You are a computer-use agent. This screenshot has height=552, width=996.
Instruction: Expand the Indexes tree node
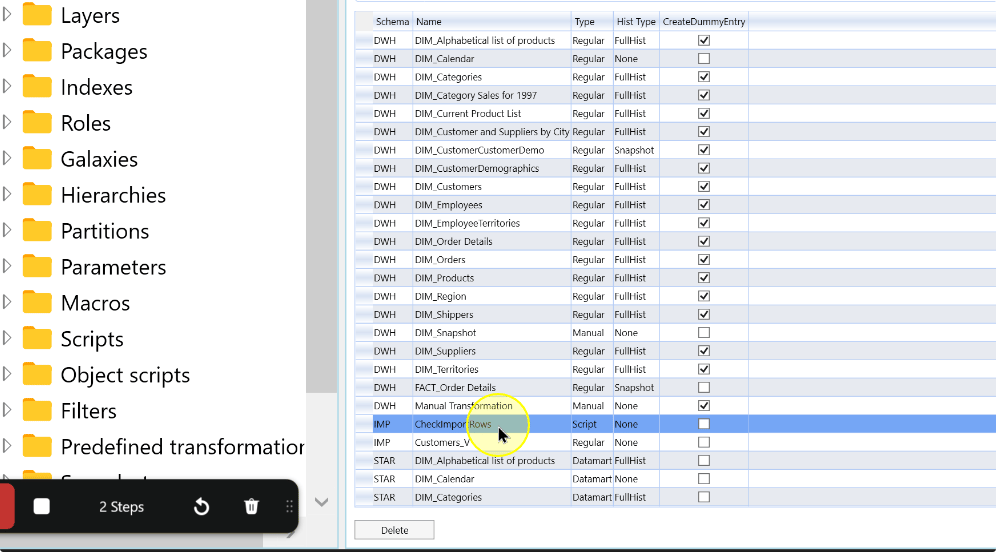point(7,86)
